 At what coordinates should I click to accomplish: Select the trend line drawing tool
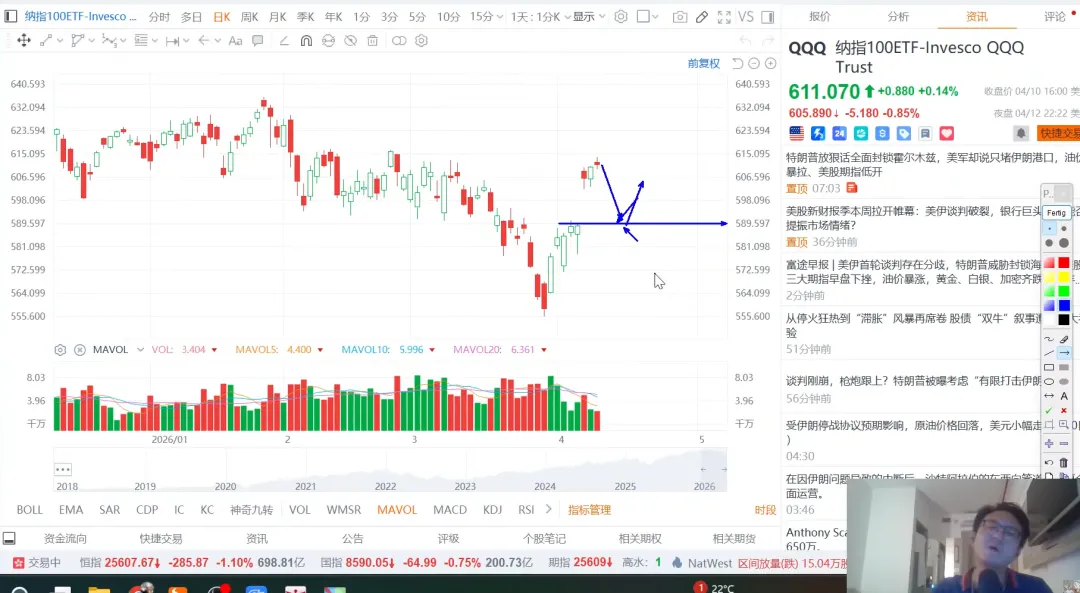[46, 41]
